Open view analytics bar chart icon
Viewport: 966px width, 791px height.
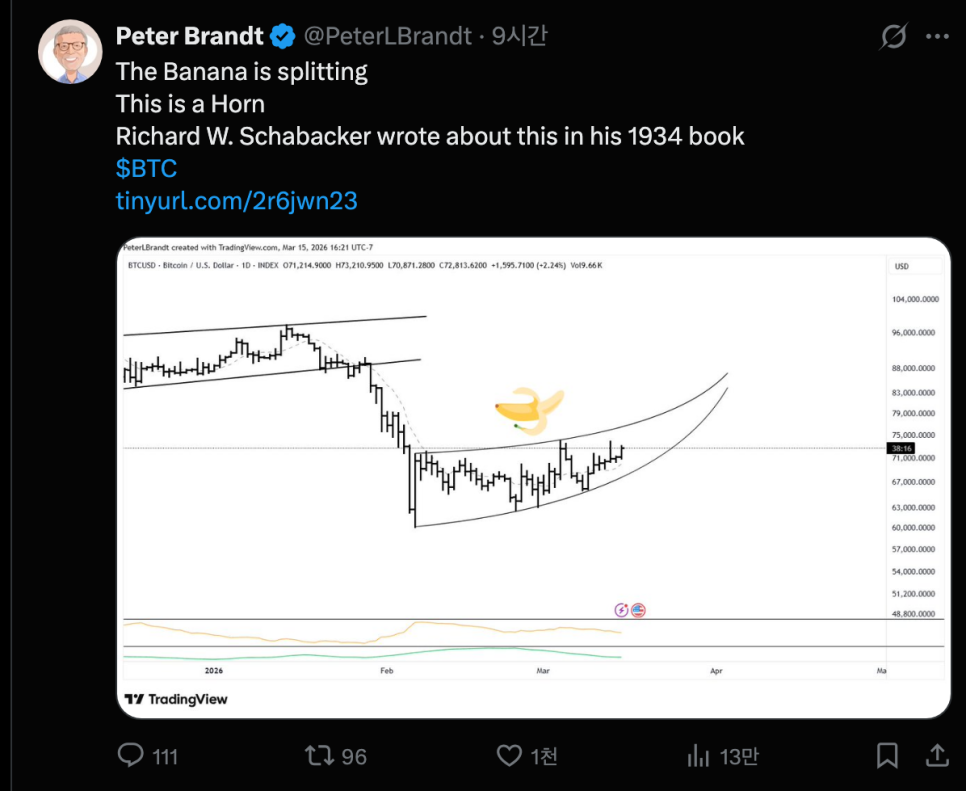click(x=699, y=756)
